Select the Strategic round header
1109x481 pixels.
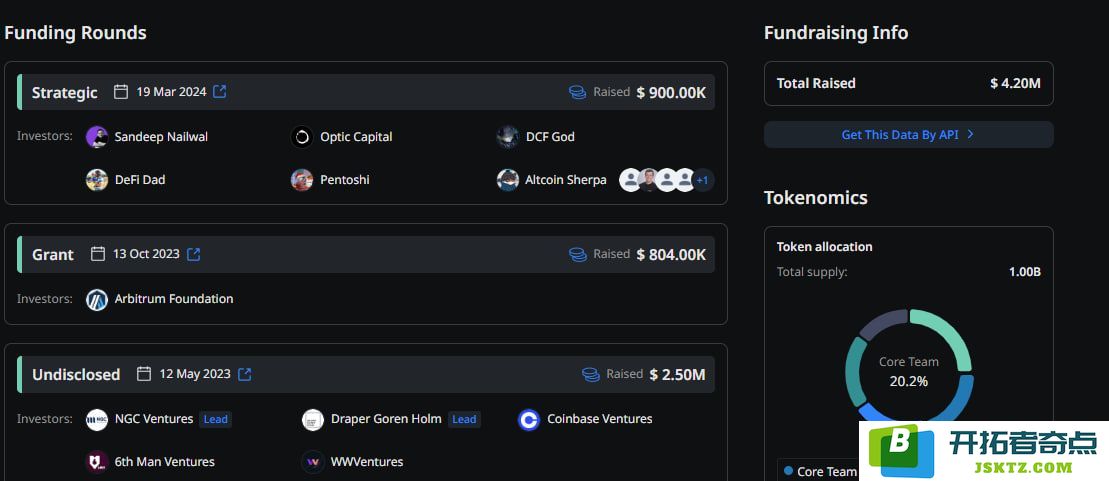coord(64,92)
